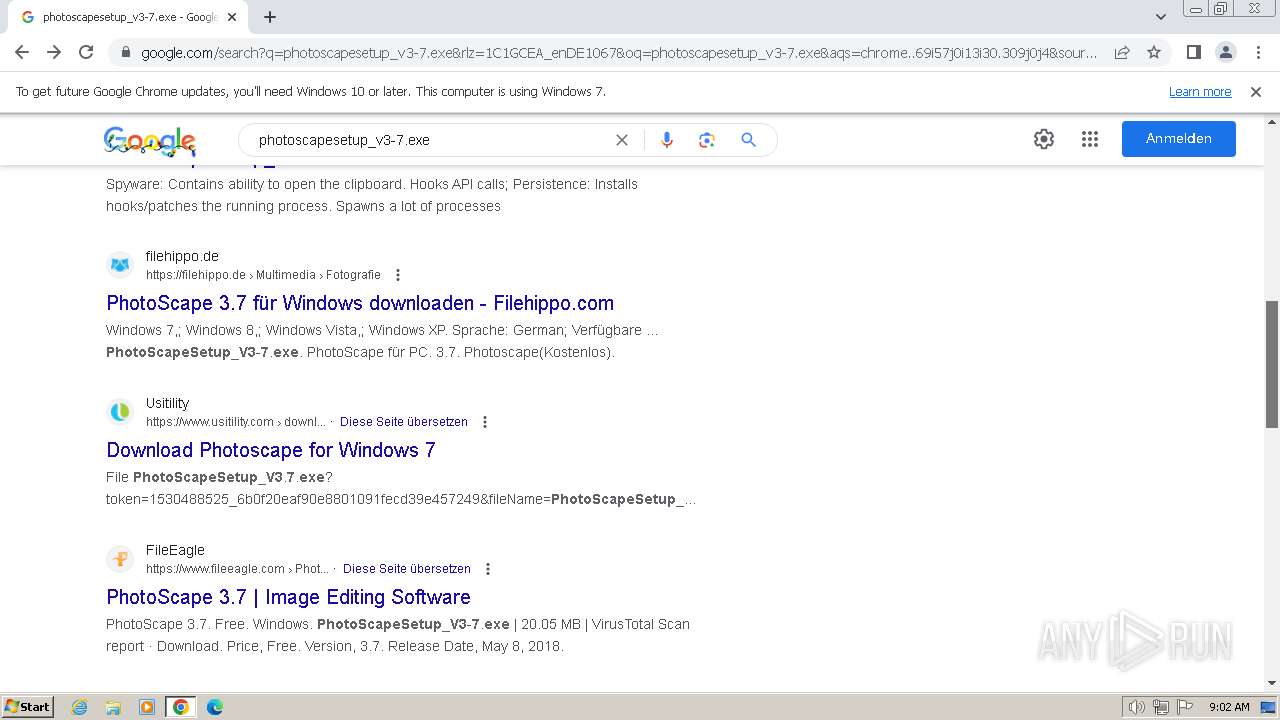Launch Internet Explorer from taskbar

click(80, 707)
